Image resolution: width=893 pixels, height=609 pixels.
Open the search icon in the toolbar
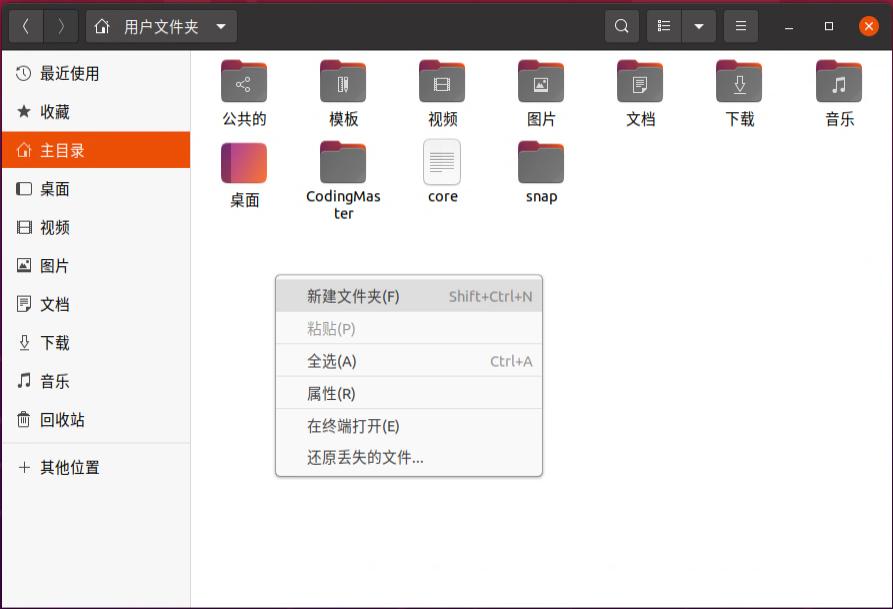click(x=621, y=26)
